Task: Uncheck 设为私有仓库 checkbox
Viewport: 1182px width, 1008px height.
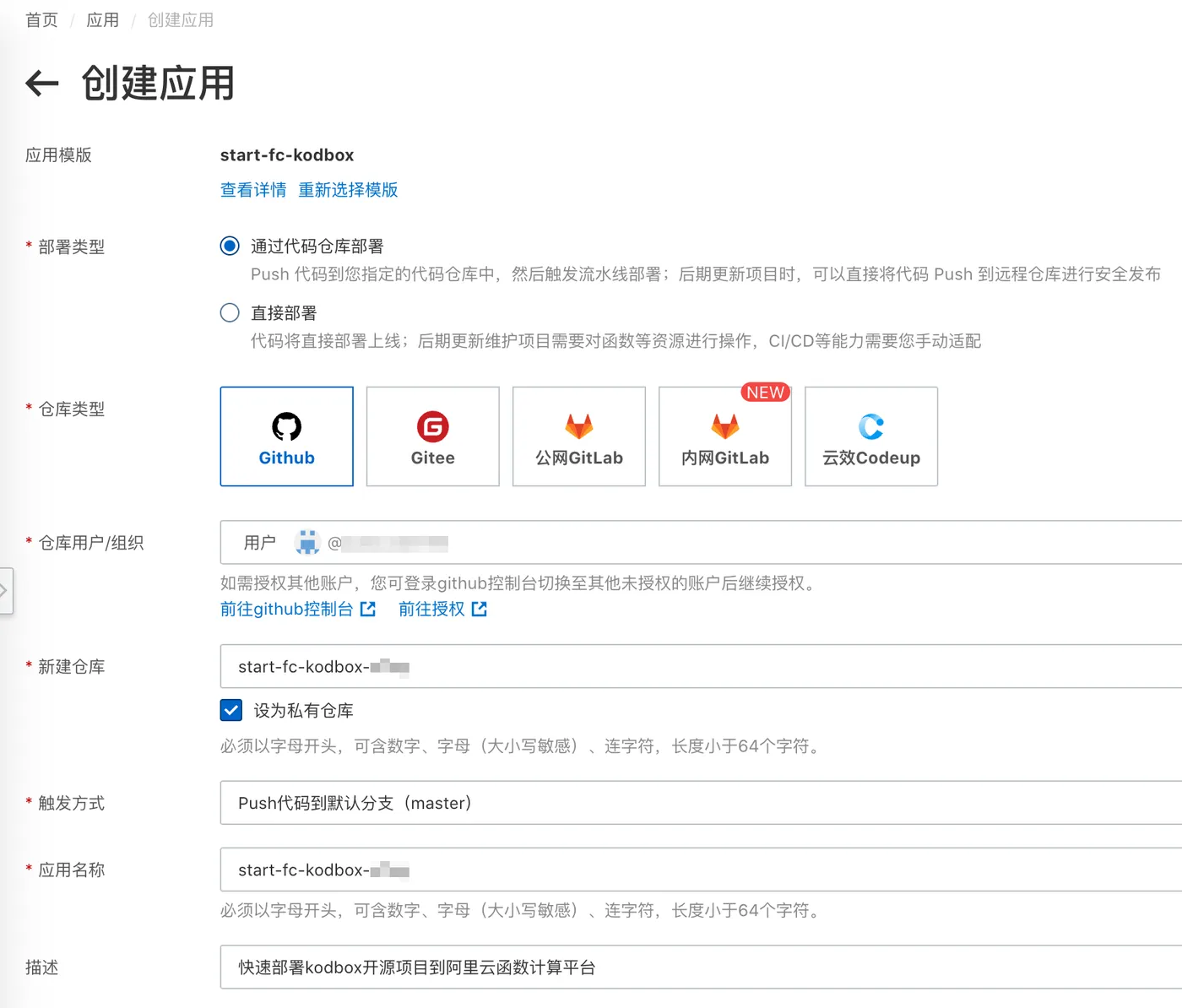Action: point(231,710)
